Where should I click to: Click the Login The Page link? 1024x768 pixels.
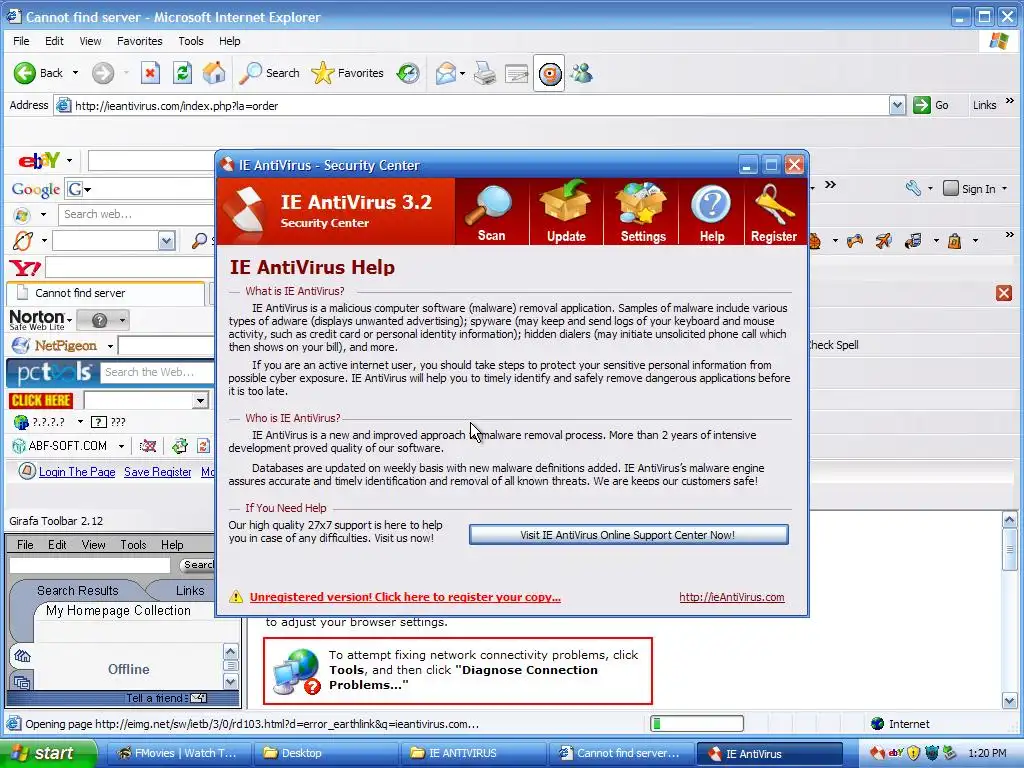(x=77, y=472)
